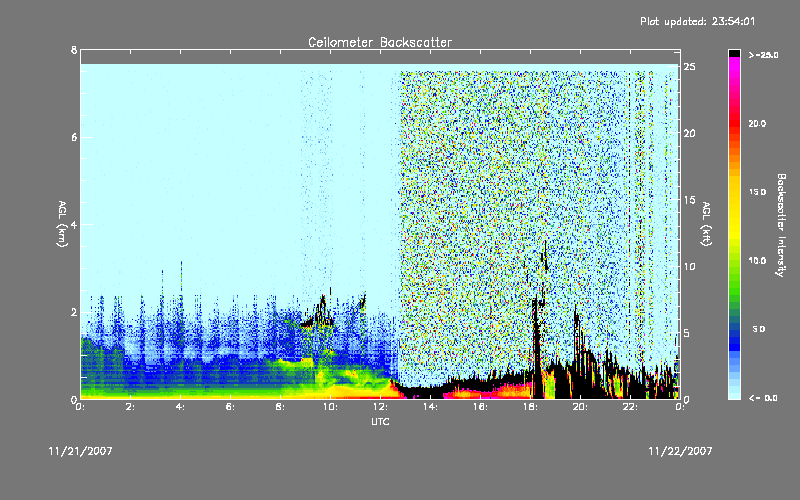The image size is (800, 500).
Task: Click the 20 kft tick label
Action: 689,133
